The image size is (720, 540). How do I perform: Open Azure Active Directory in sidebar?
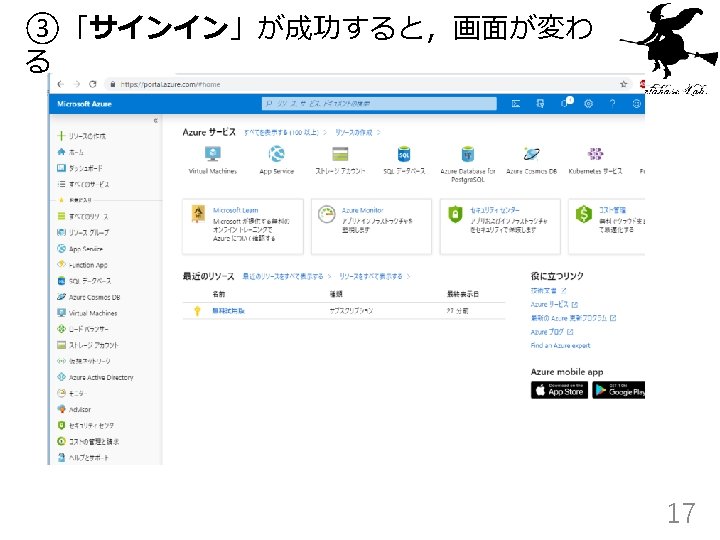95,377
